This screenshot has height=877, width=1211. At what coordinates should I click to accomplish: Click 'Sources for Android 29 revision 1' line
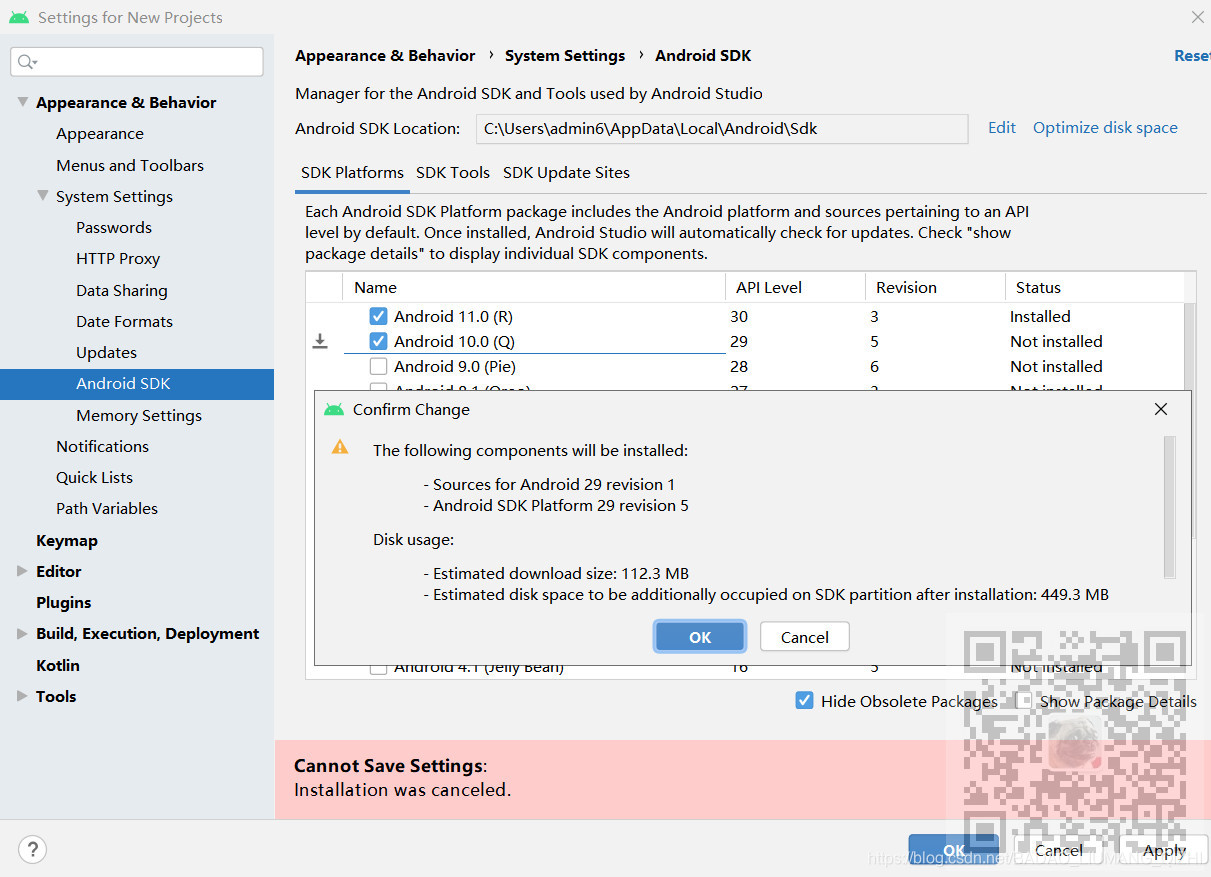[x=549, y=484]
